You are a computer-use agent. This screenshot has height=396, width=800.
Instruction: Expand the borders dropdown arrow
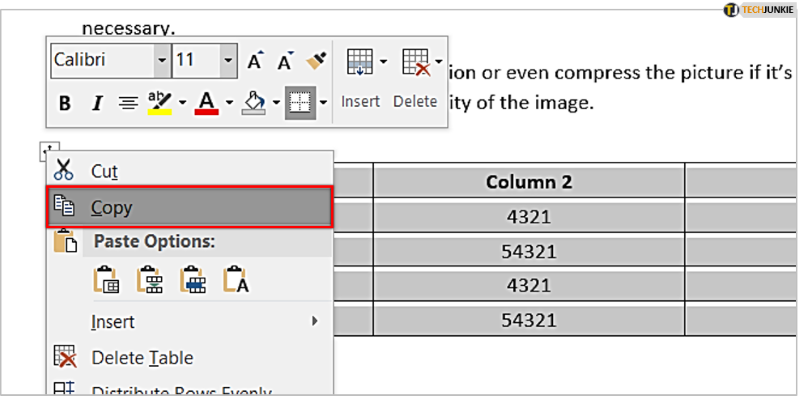323,103
